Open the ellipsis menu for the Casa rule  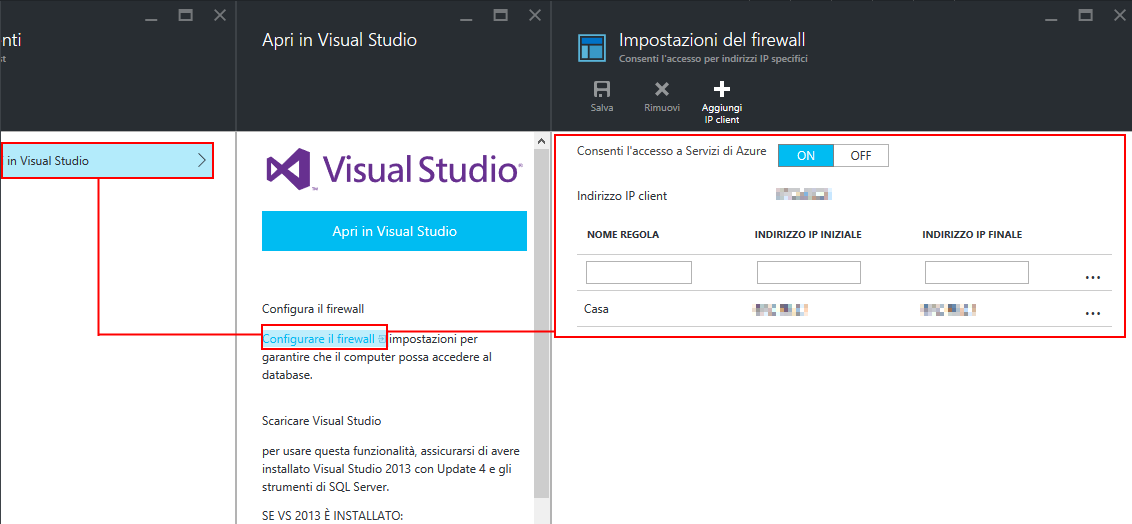pos(1092,313)
